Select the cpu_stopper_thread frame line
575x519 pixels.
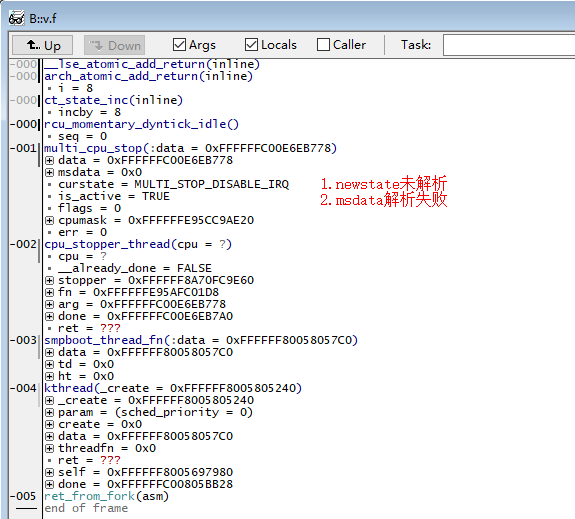[138, 244]
